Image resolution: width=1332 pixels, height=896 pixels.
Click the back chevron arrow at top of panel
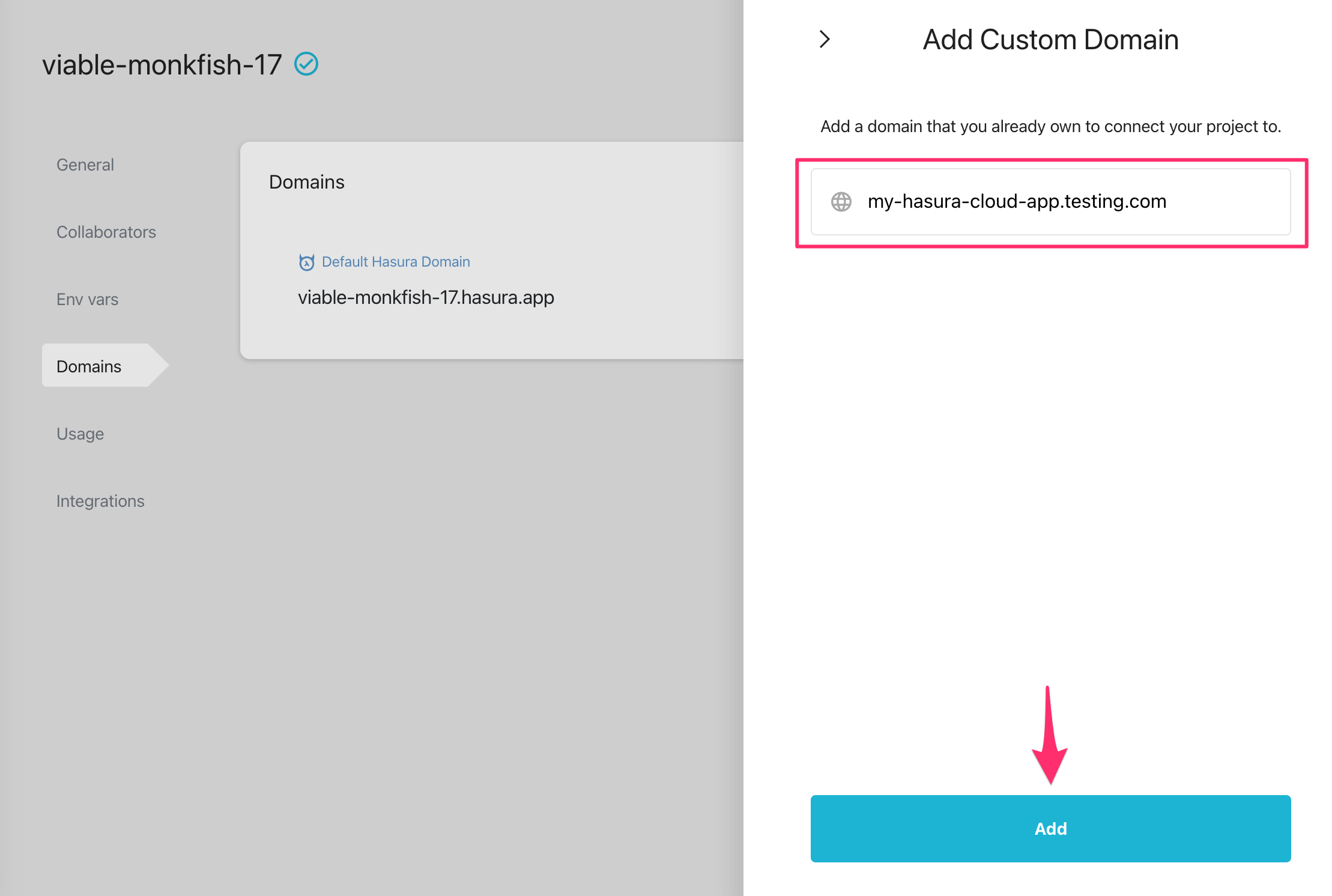(825, 39)
